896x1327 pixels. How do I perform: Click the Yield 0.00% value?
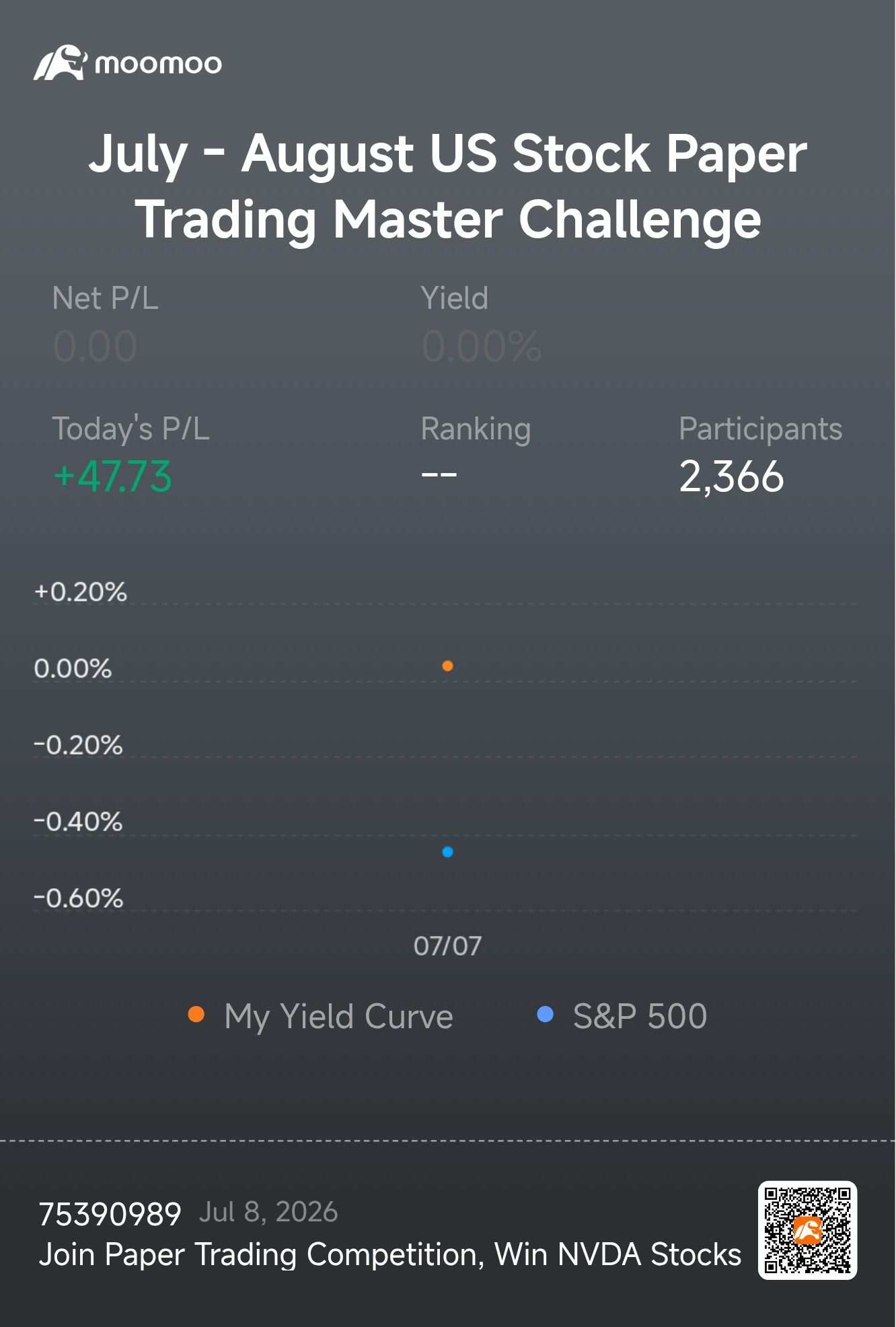point(481,347)
